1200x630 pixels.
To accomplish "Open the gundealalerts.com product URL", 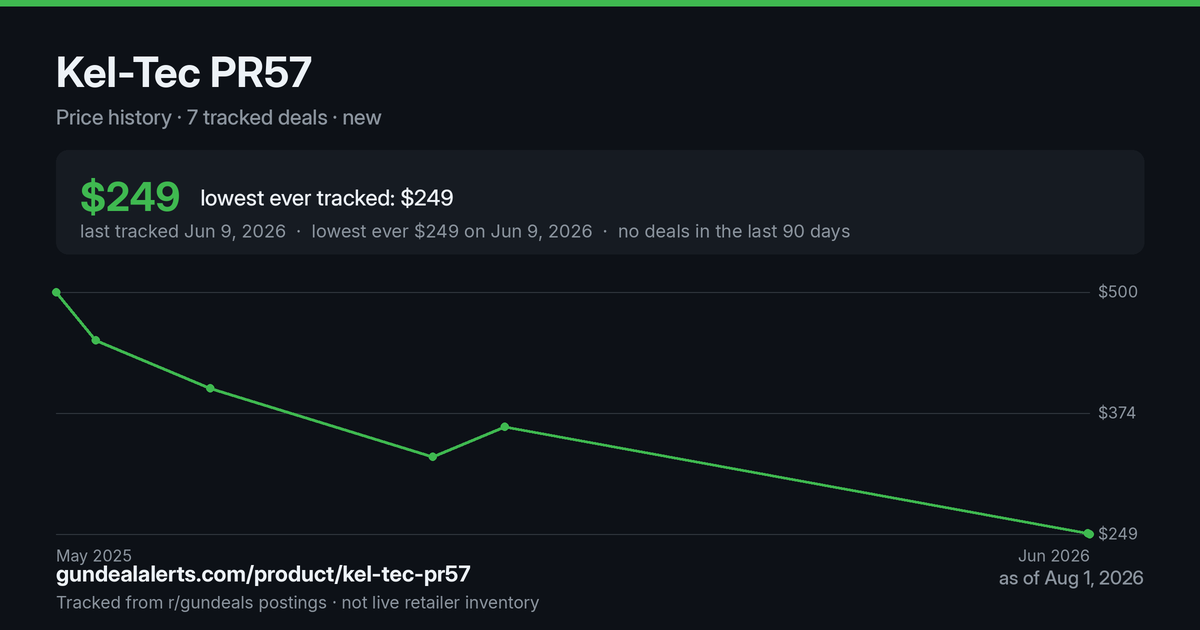I will tap(263, 575).
